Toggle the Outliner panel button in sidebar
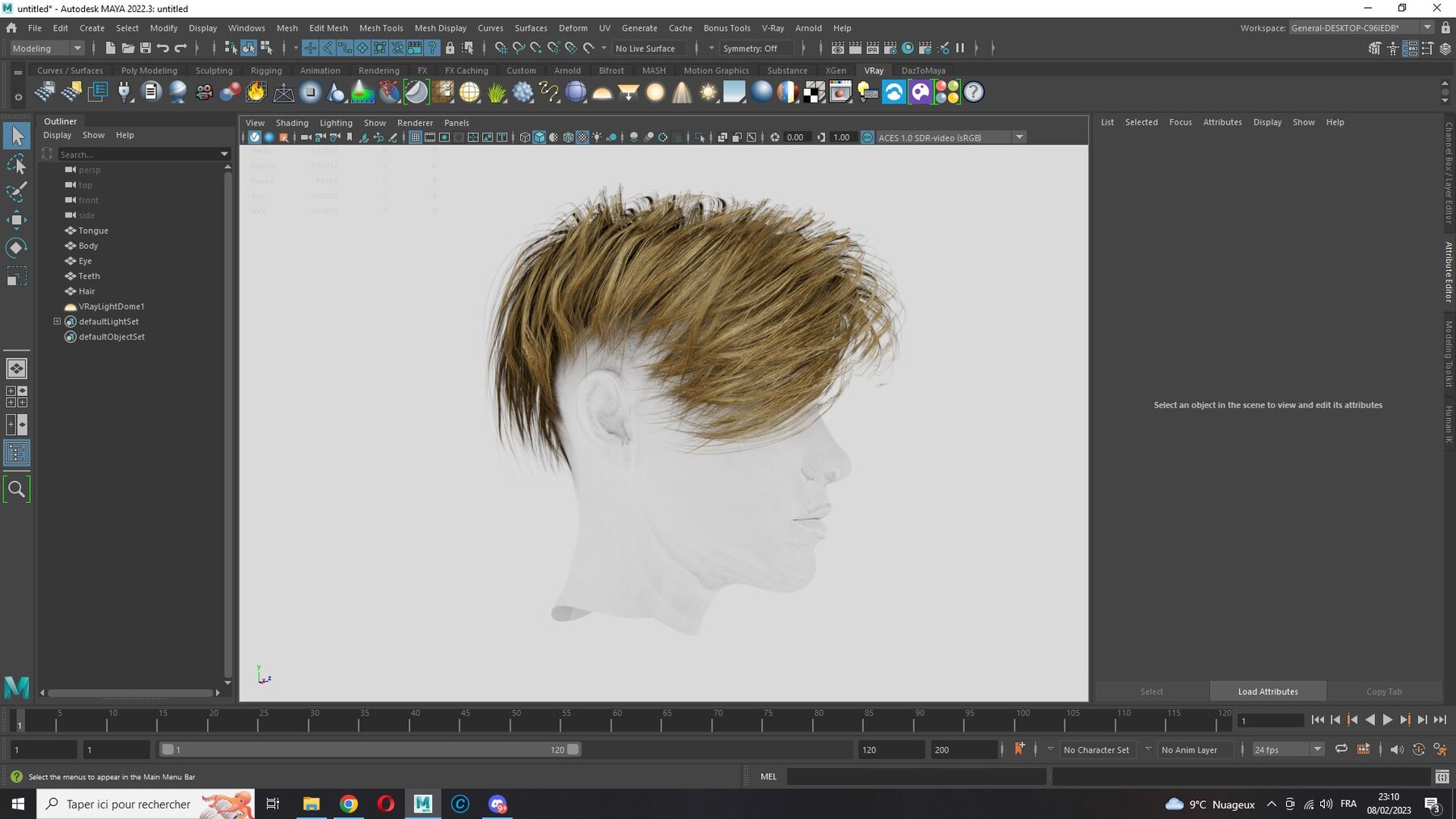Screen dimensions: 1456x819 16,453
